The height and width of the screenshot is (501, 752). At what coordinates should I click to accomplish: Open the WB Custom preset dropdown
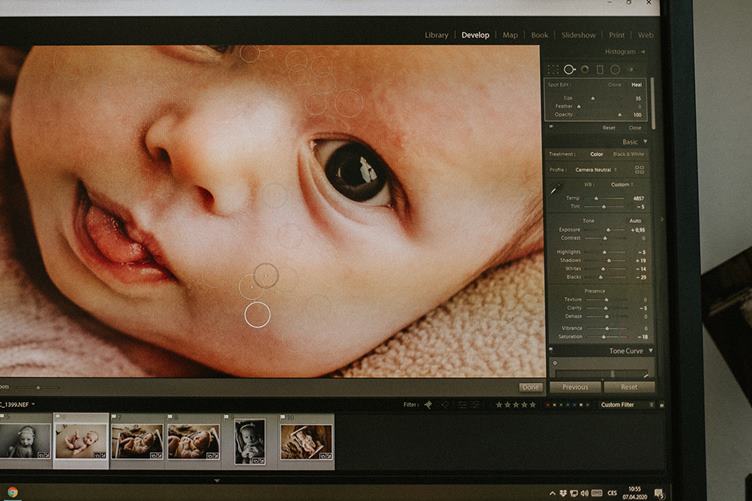click(622, 185)
